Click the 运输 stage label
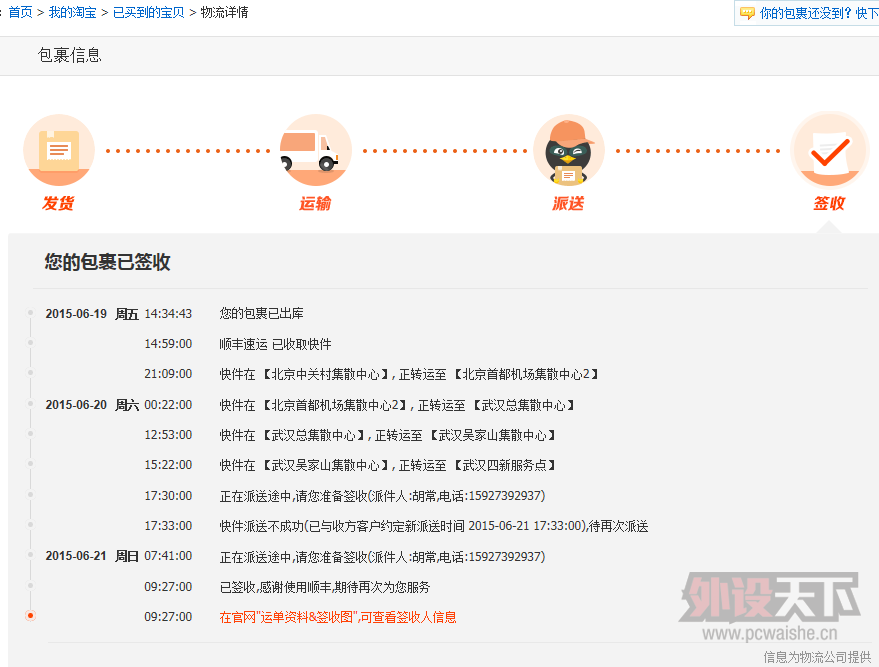 [314, 203]
